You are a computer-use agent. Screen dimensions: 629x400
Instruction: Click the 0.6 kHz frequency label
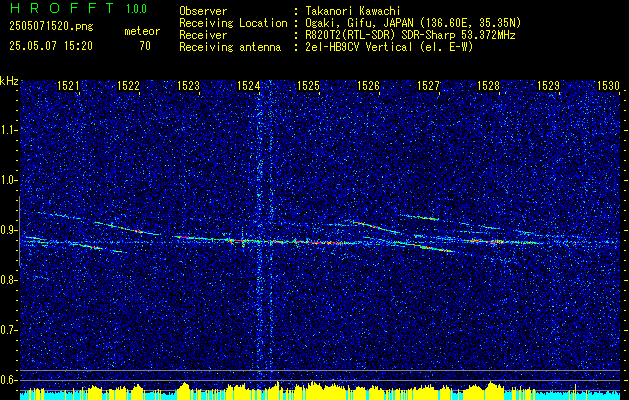[x=8, y=380]
